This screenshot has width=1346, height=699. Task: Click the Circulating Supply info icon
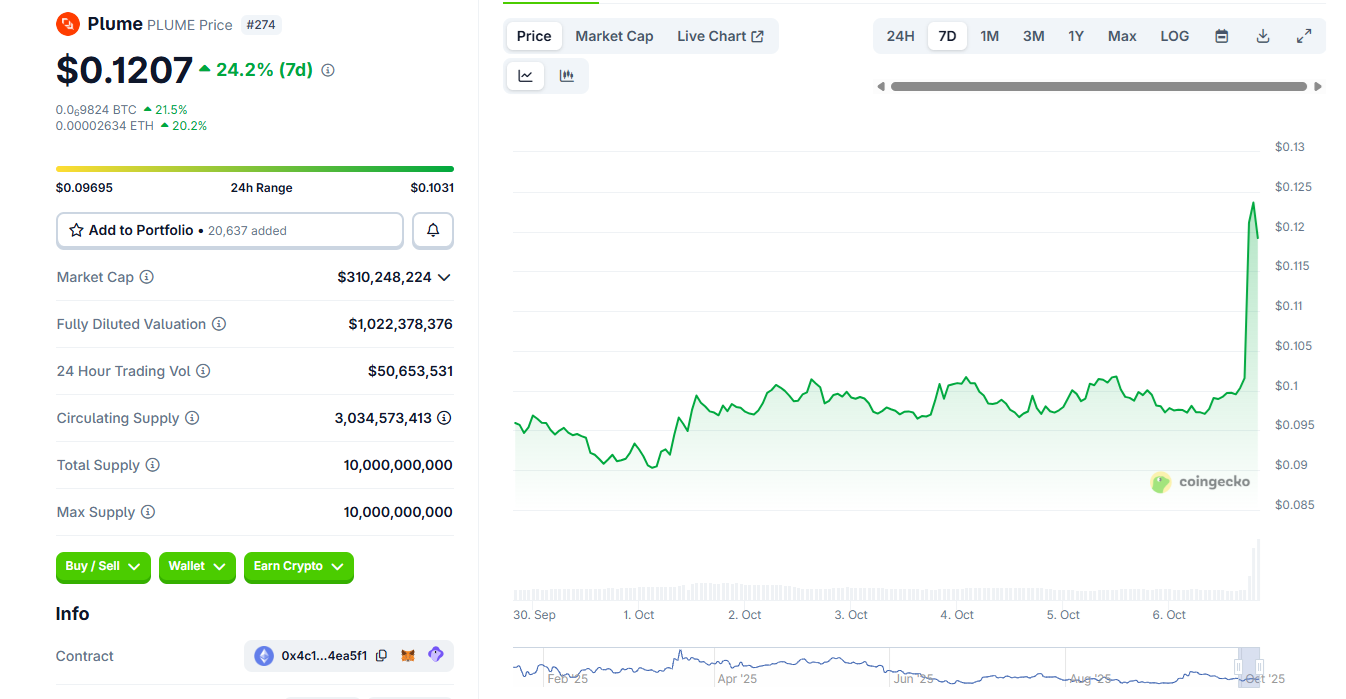click(192, 418)
